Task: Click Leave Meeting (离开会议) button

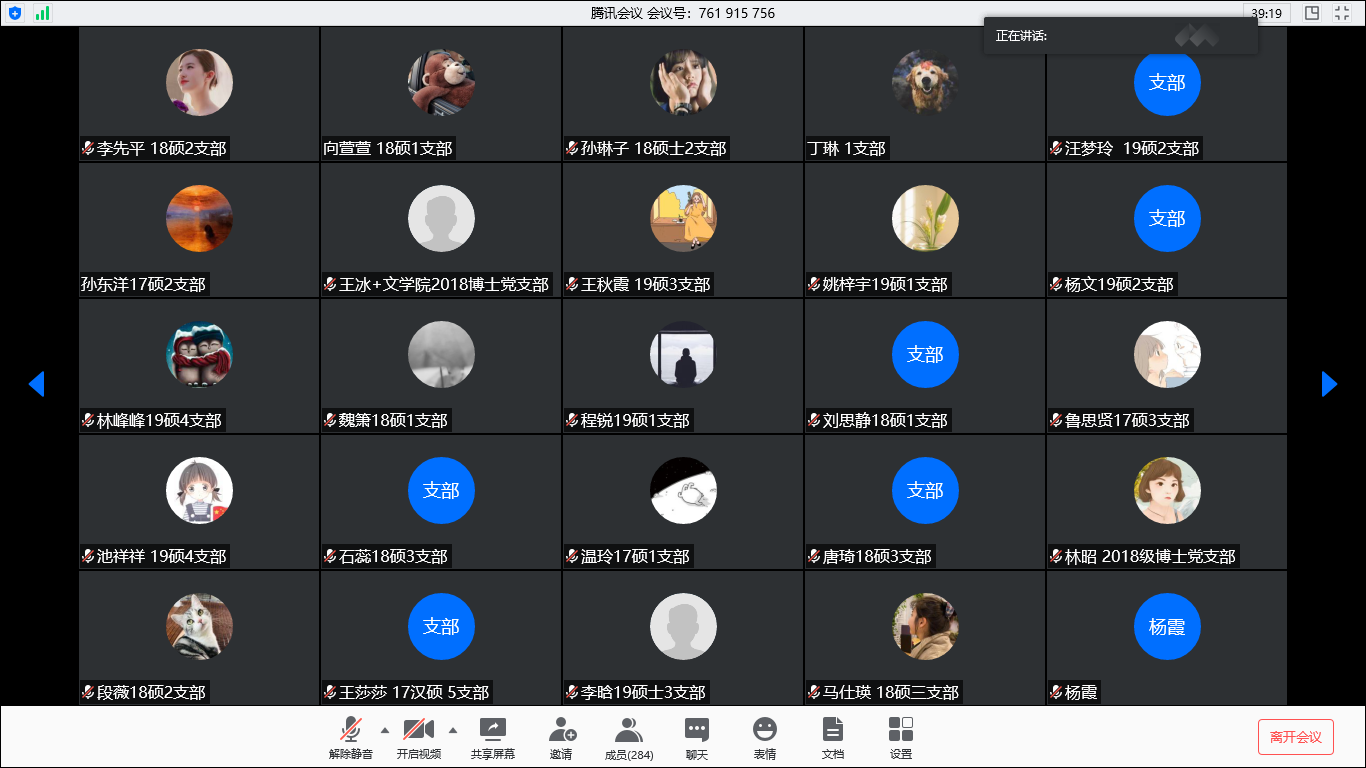Action: (x=1295, y=737)
